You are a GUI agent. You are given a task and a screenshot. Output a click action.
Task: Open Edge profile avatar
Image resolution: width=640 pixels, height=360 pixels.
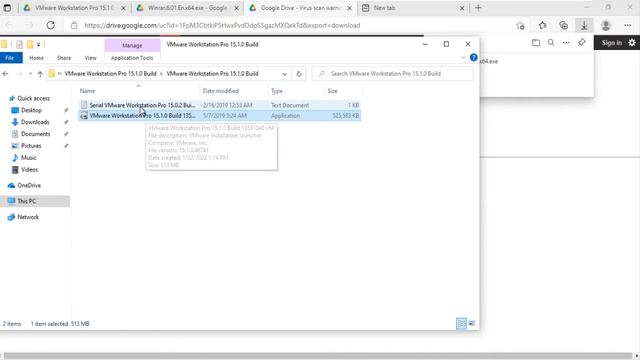(x=606, y=25)
